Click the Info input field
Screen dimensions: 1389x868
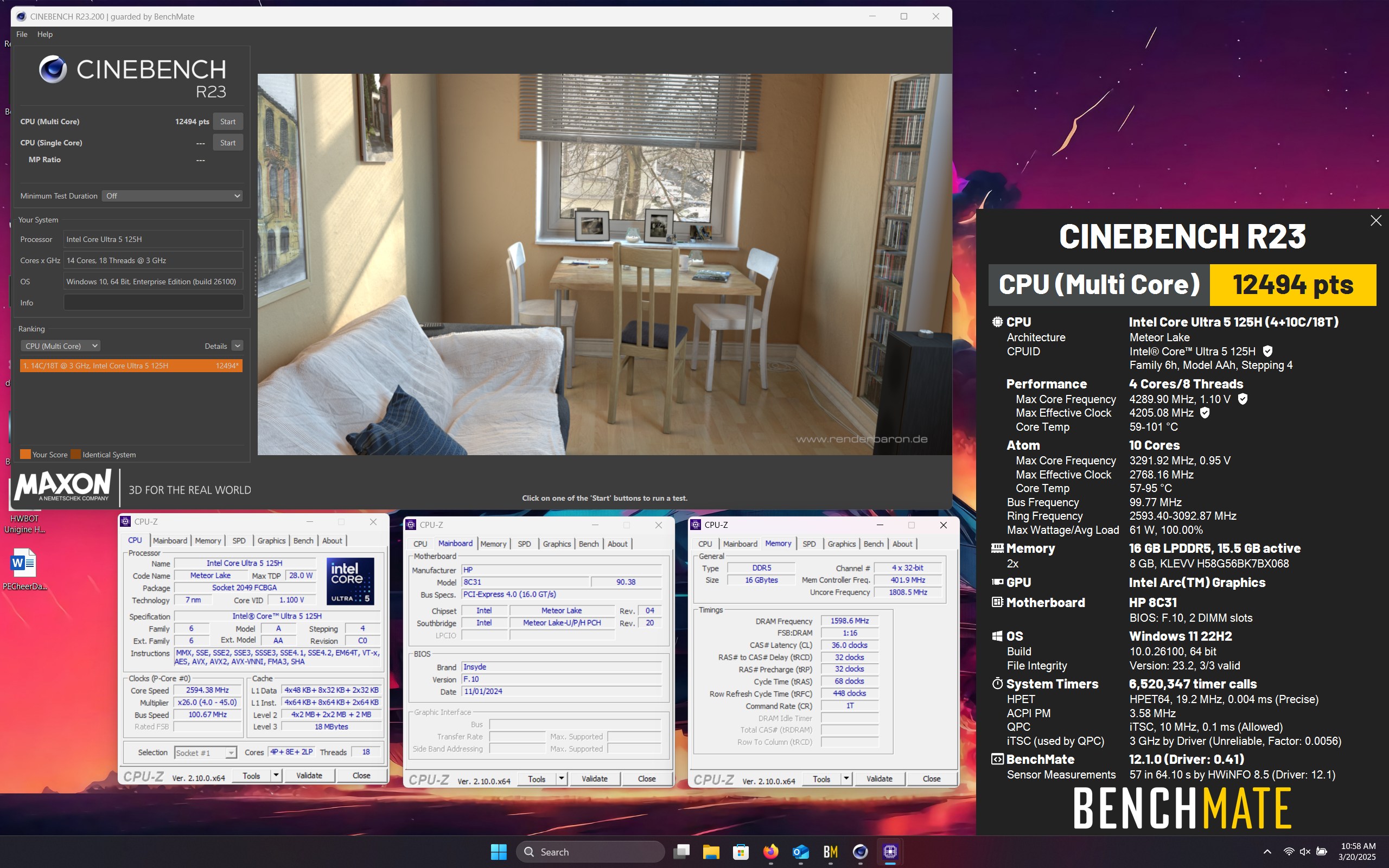click(153, 303)
